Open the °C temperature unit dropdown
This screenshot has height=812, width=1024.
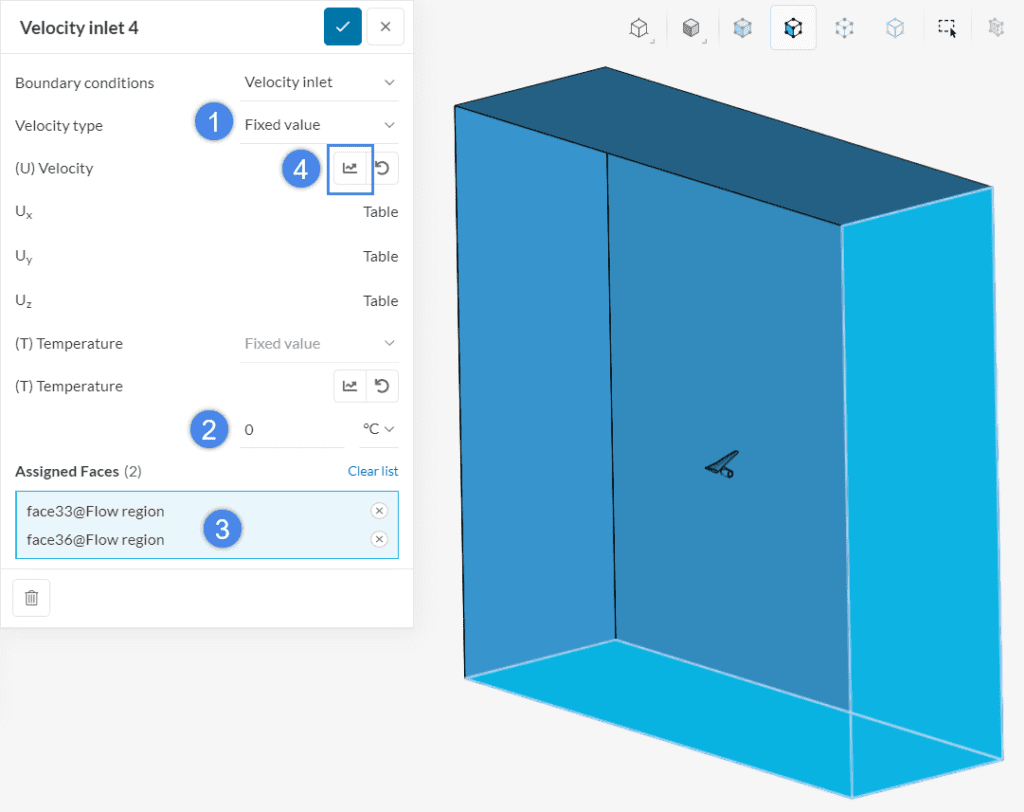(378, 429)
